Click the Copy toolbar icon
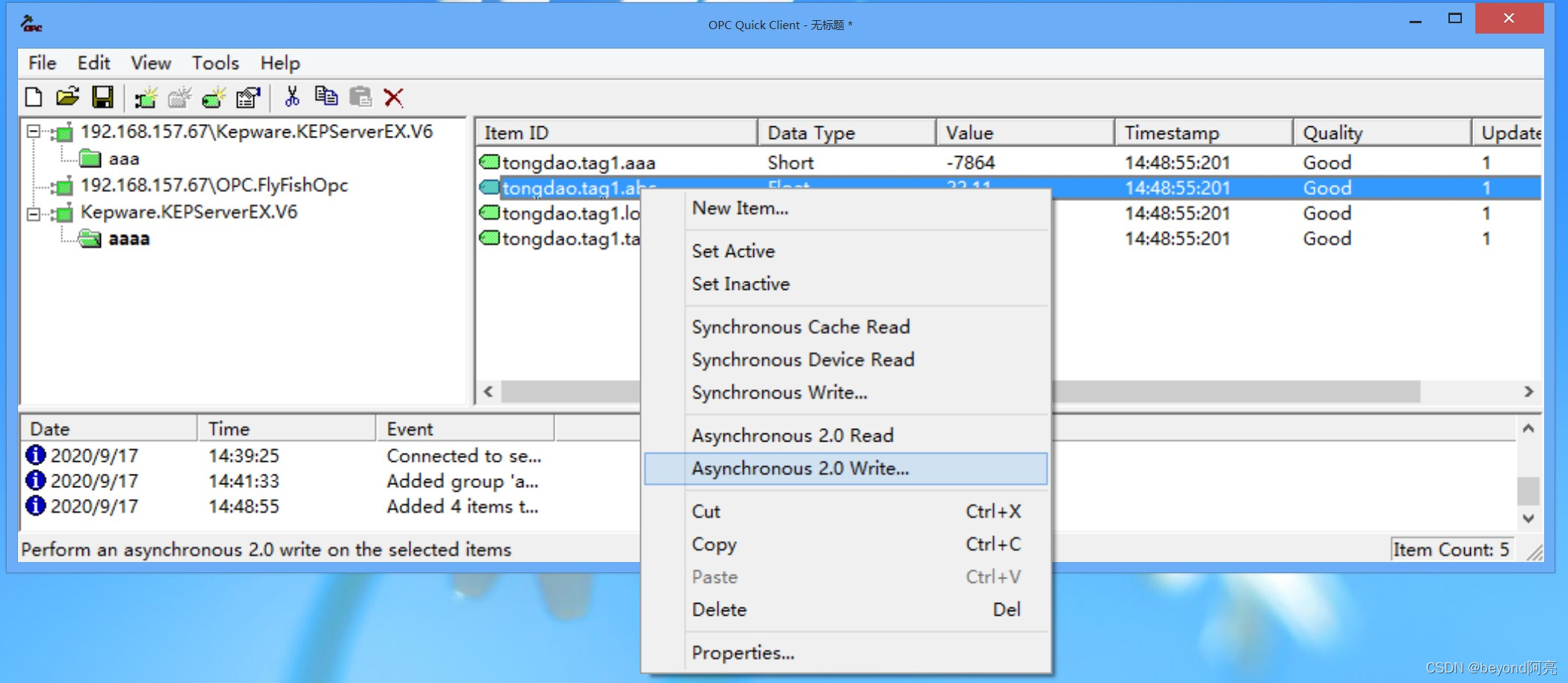 coord(326,97)
